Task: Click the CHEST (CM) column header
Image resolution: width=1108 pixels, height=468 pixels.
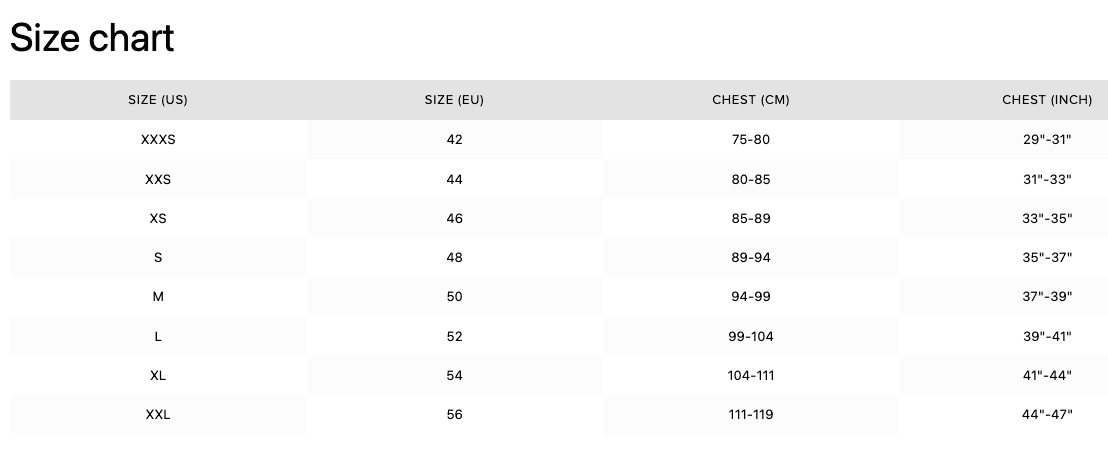Action: click(x=750, y=100)
